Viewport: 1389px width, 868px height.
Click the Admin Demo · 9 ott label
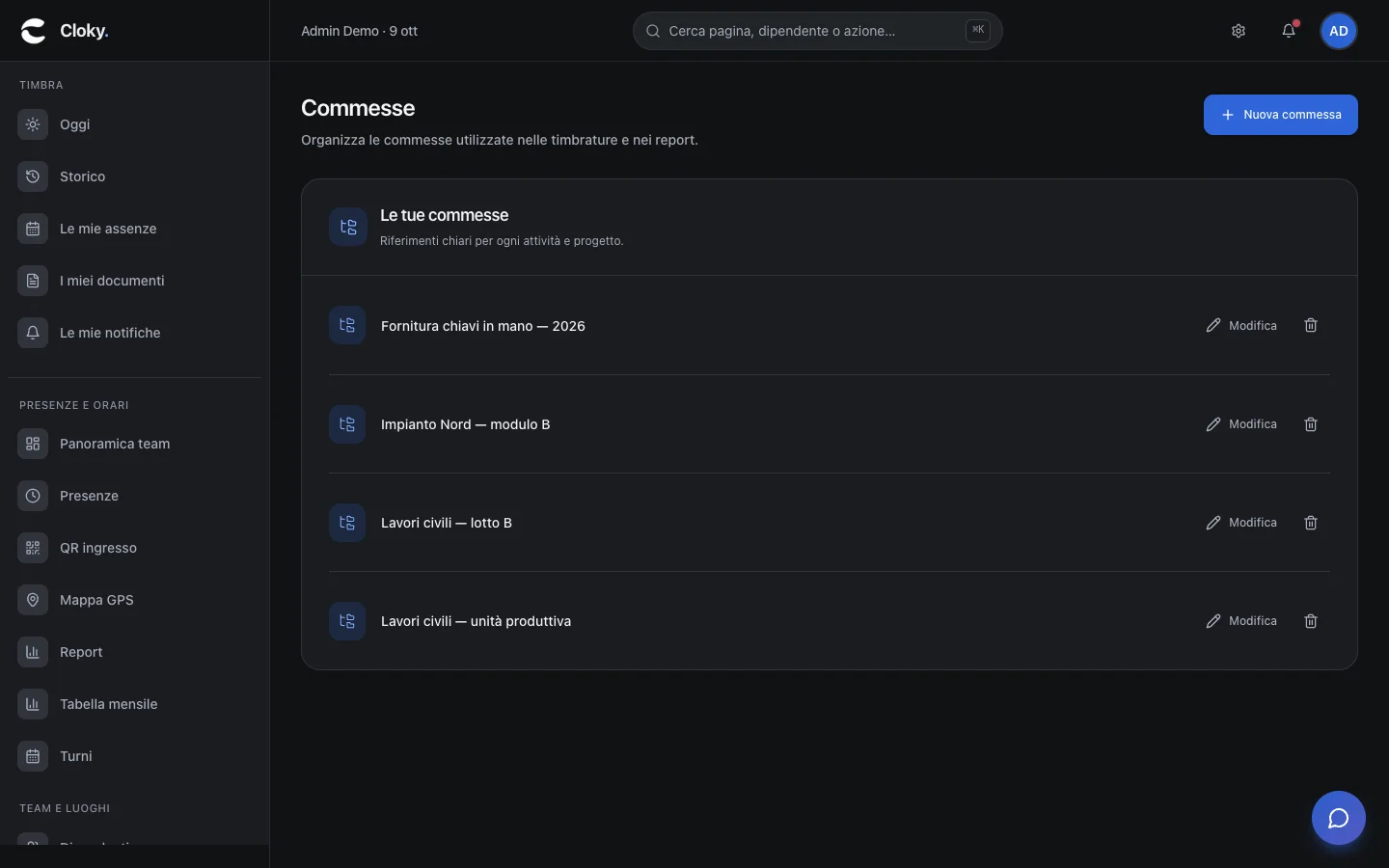pos(359,31)
